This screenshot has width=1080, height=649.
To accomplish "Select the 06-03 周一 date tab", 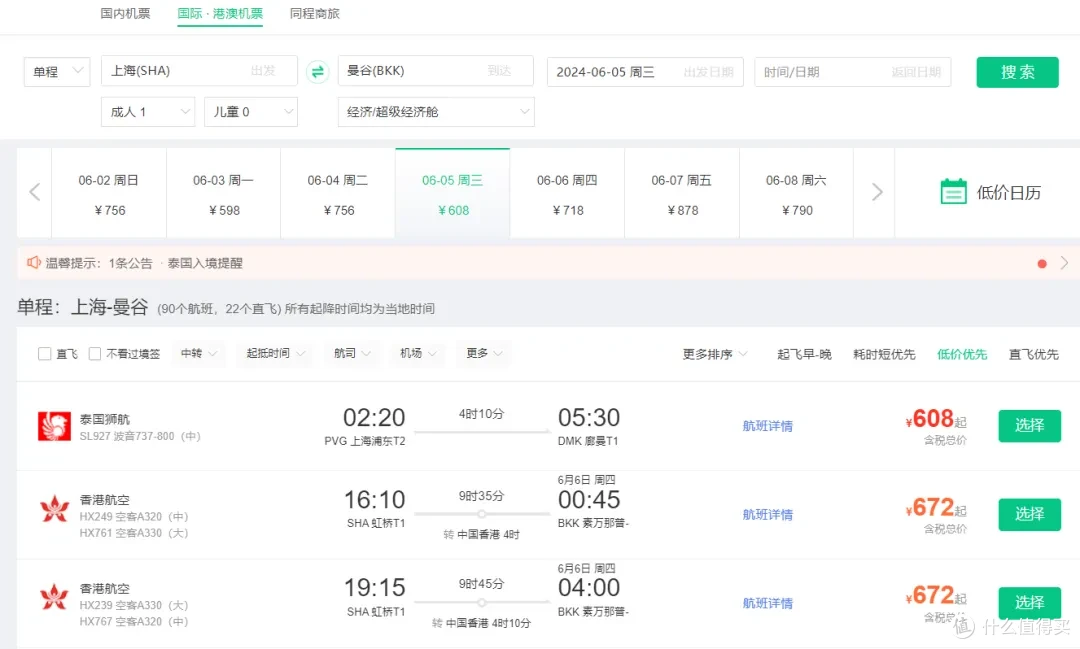I will pos(223,194).
